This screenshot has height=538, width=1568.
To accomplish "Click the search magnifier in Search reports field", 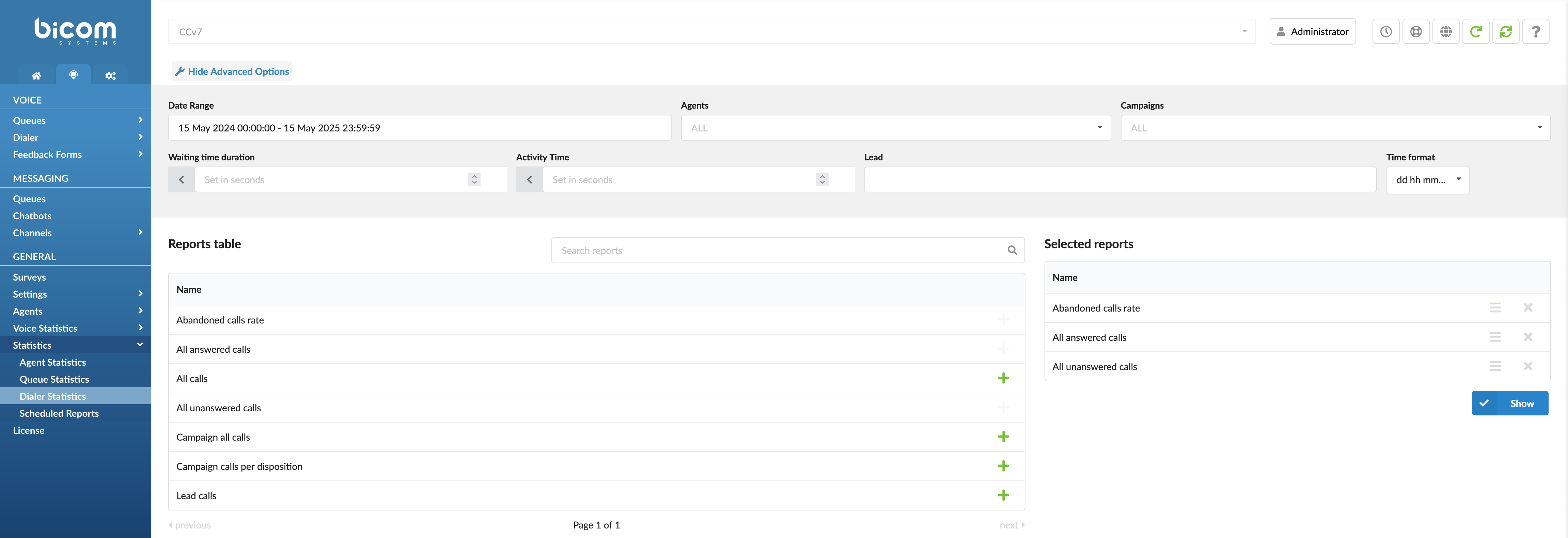I will [x=1012, y=250].
